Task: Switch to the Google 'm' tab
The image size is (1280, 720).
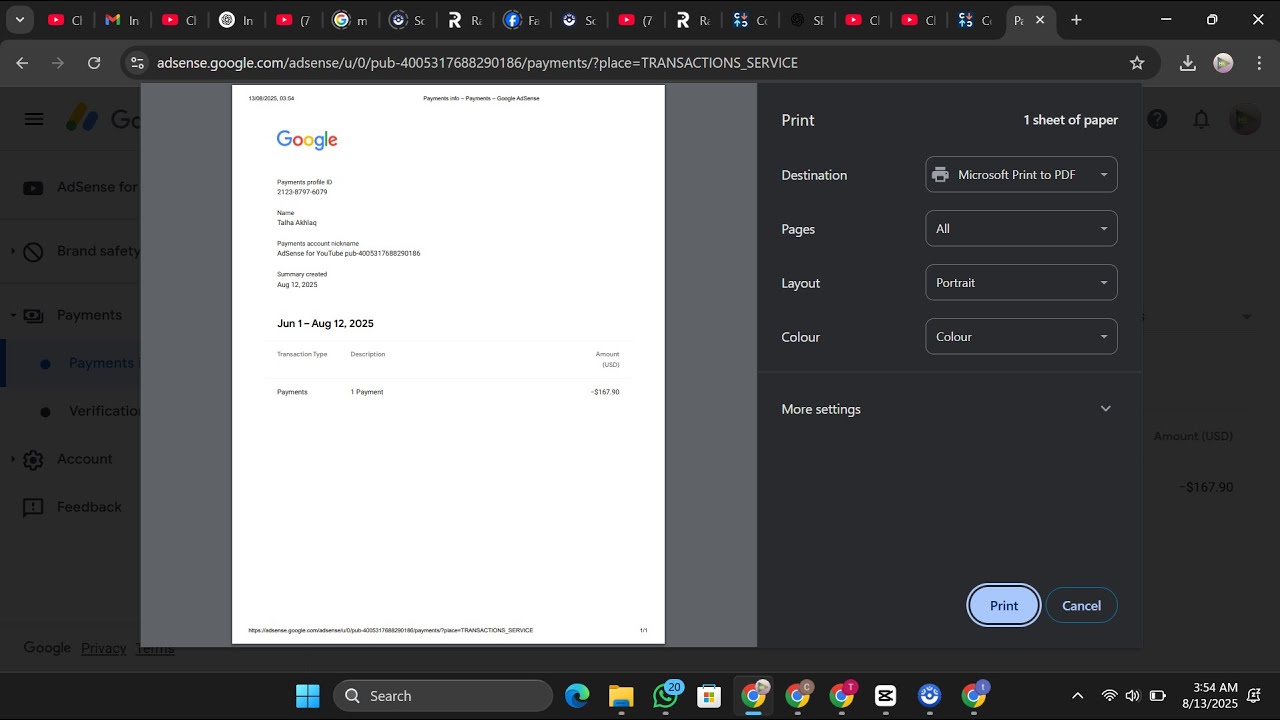Action: coord(349,20)
